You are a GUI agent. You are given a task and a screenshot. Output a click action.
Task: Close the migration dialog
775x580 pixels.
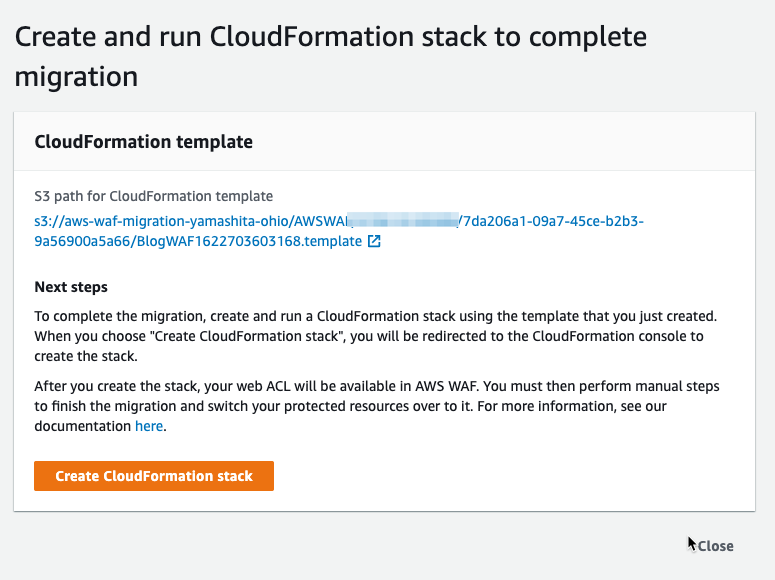click(715, 546)
